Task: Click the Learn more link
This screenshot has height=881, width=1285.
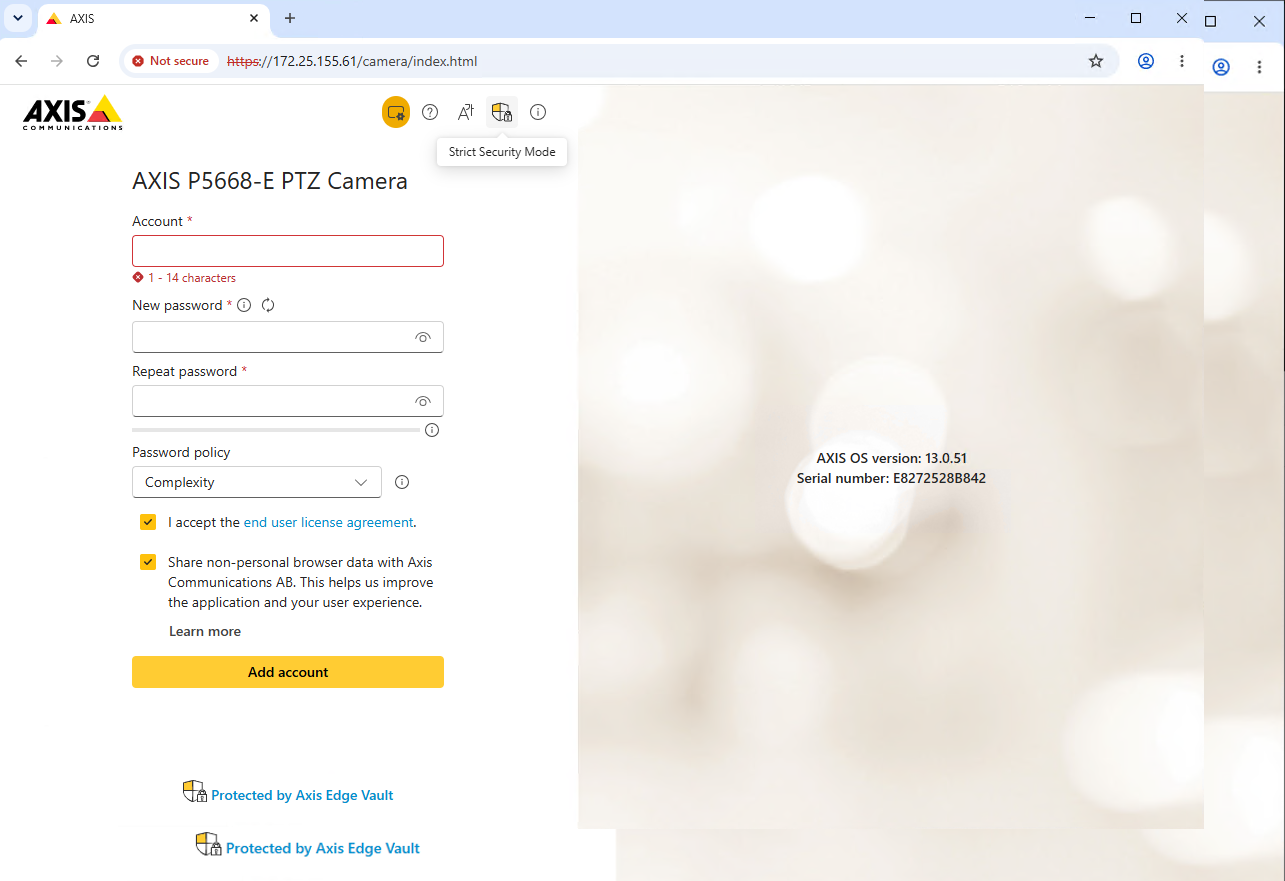Action: tap(205, 631)
